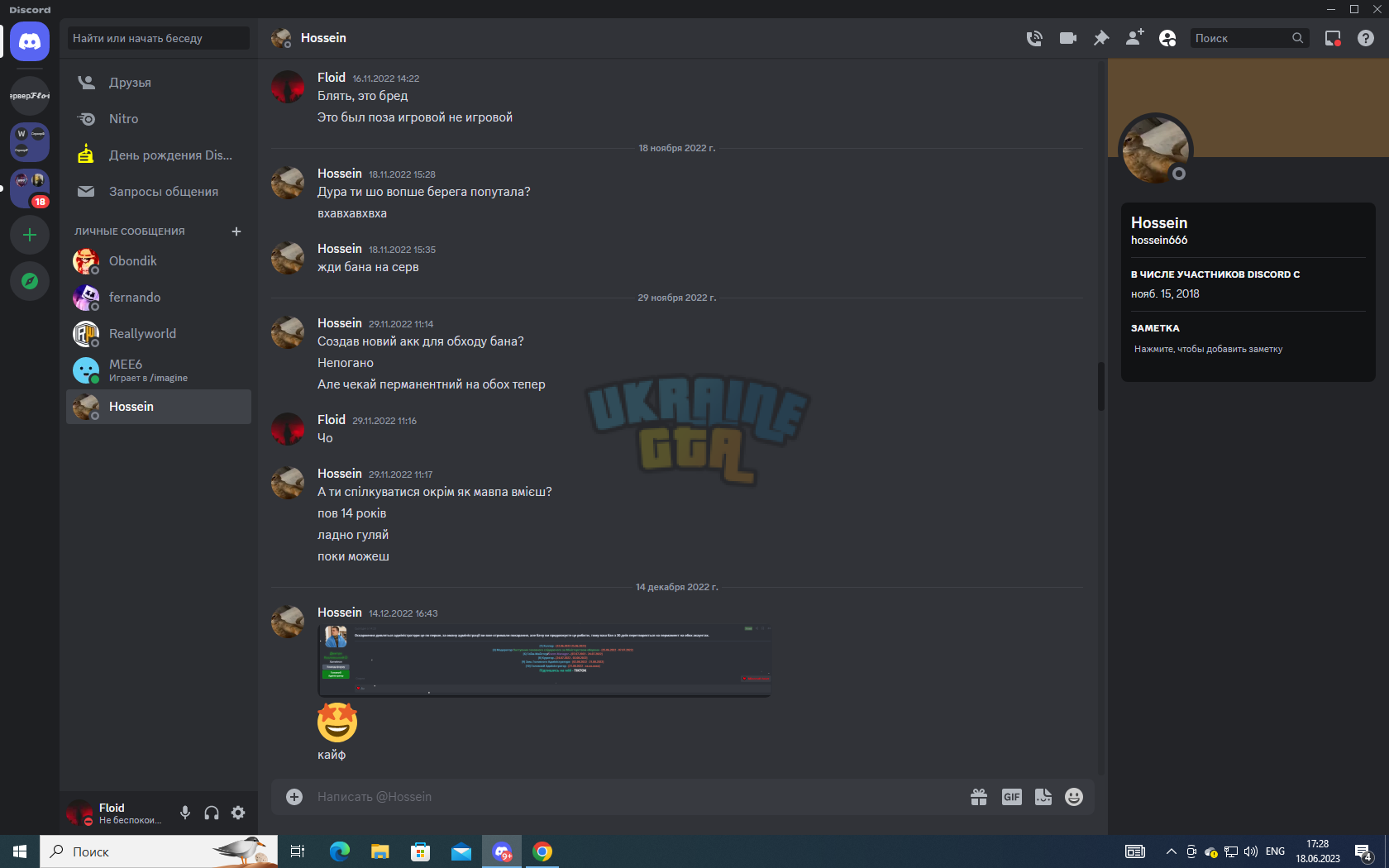Show pinned messages
Image resolution: width=1389 pixels, height=868 pixels.
pyautogui.click(x=1101, y=38)
